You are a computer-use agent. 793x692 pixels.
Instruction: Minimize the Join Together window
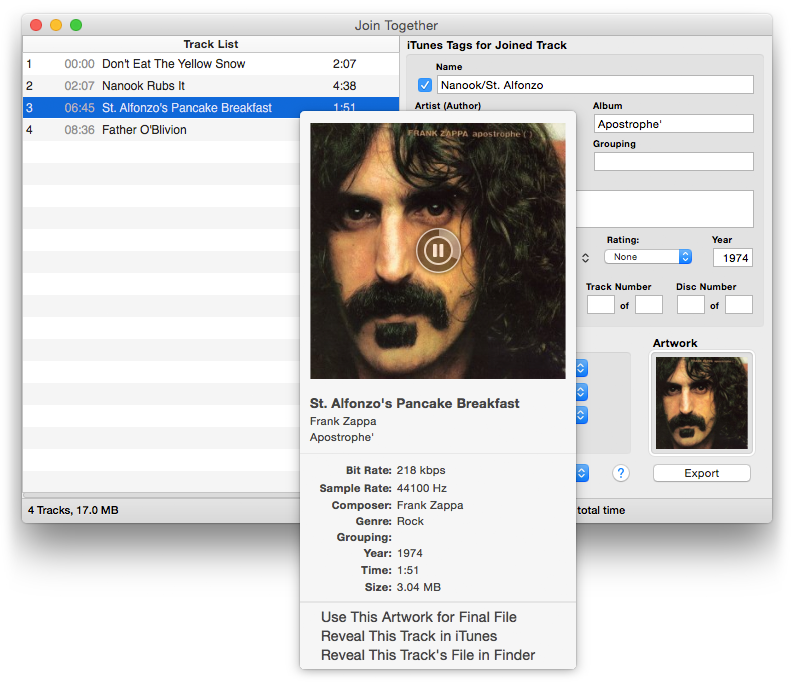pyautogui.click(x=56, y=25)
